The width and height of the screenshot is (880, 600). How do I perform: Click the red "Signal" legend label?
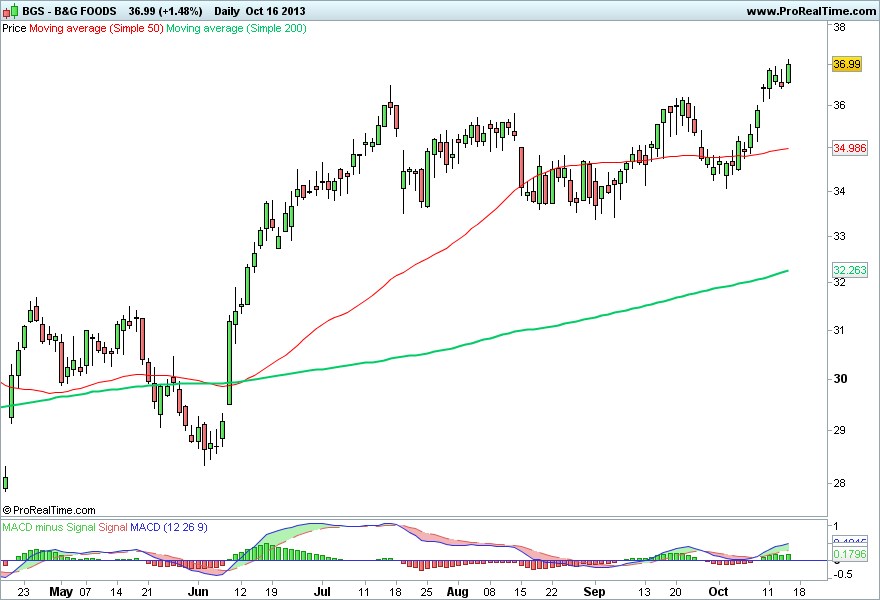(x=113, y=527)
